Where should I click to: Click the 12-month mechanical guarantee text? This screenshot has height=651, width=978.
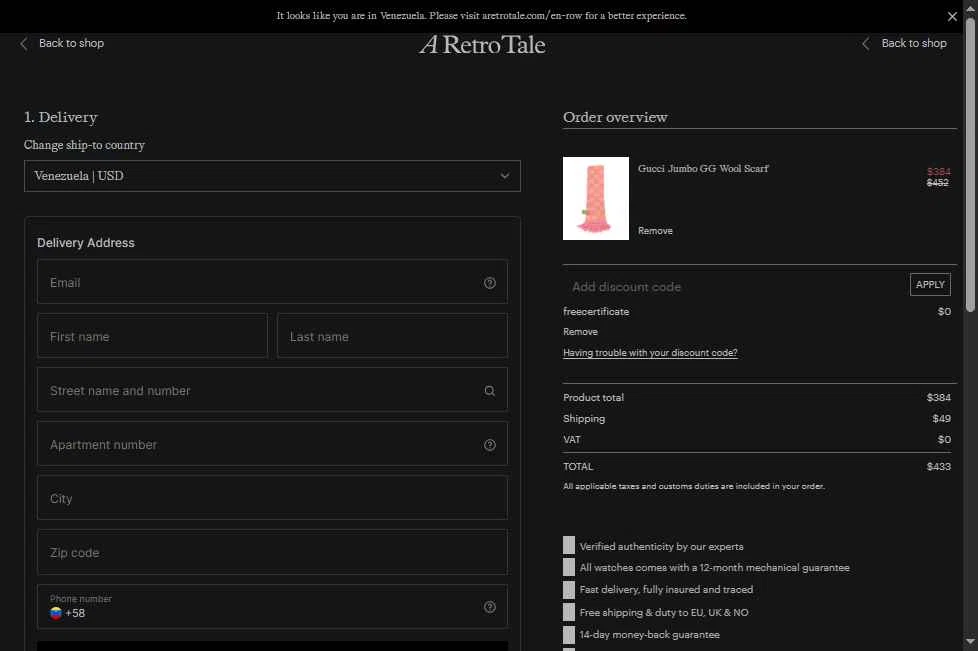714,567
